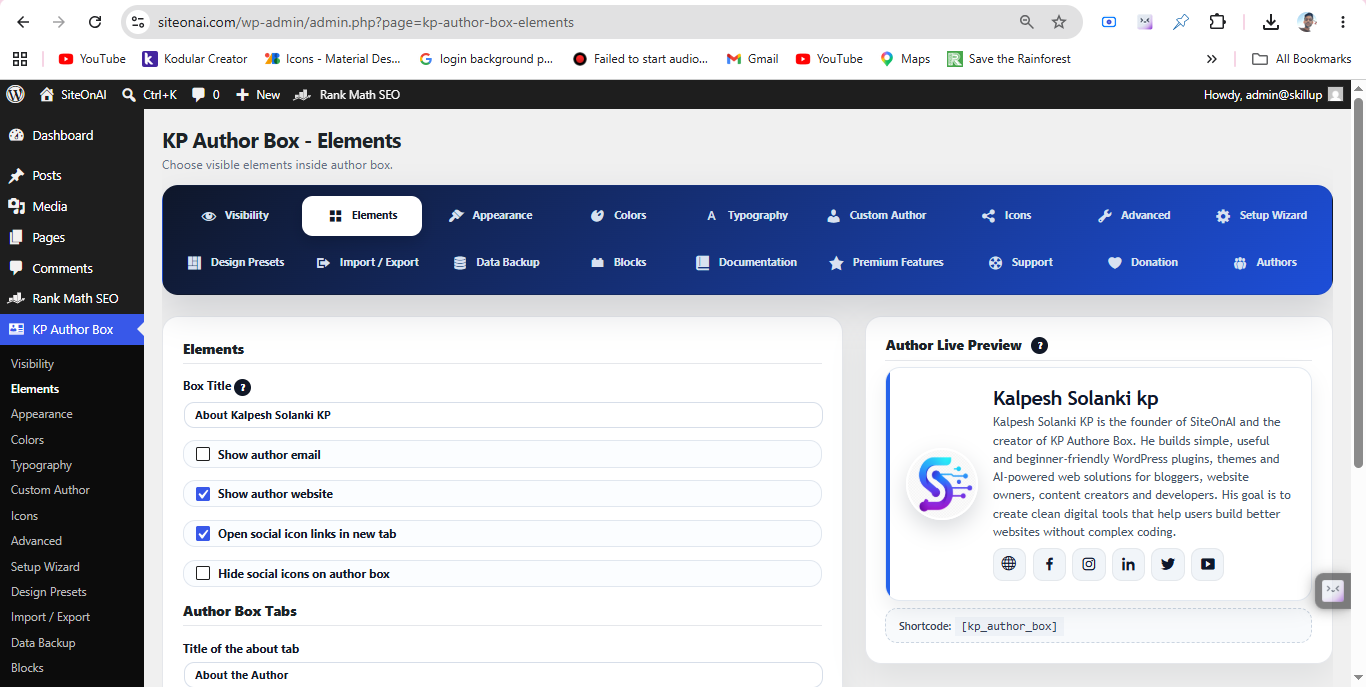1366x687 pixels.
Task: Click the YouTube icon in author preview
Action: 1207,564
